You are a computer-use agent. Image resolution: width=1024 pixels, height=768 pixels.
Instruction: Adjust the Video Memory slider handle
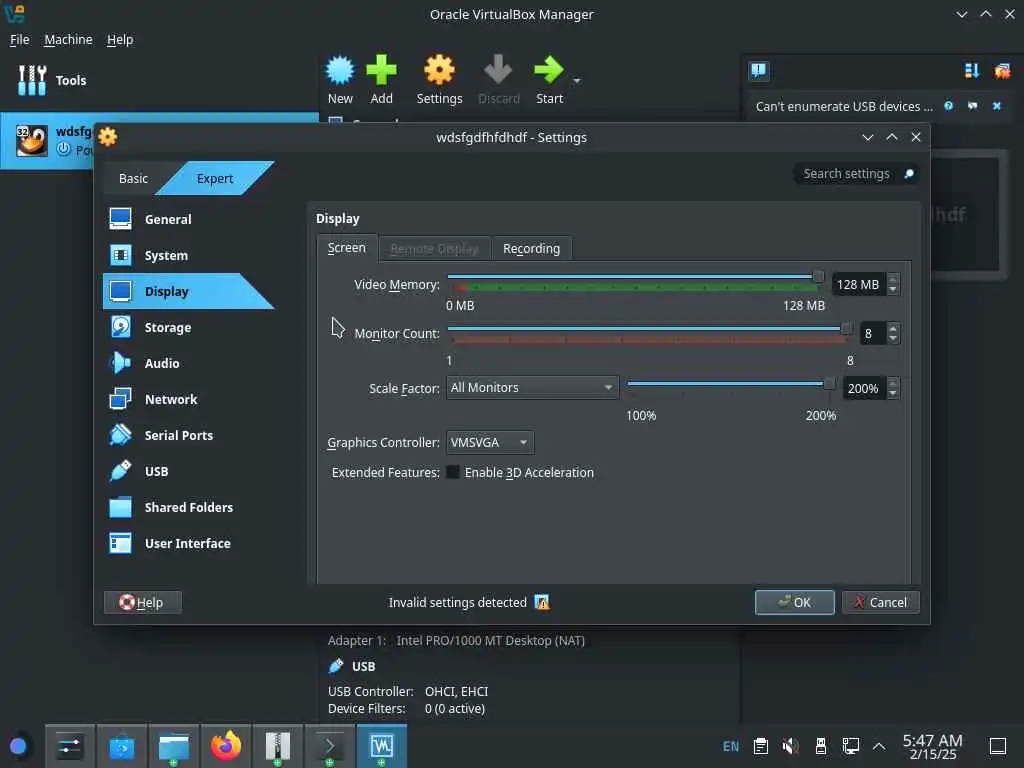[x=818, y=277]
